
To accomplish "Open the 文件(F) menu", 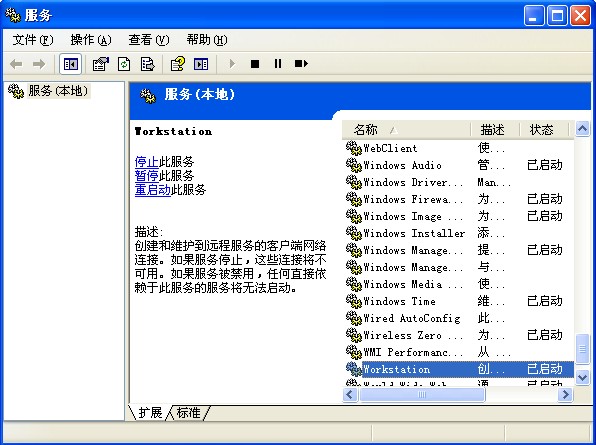I will [x=33, y=40].
